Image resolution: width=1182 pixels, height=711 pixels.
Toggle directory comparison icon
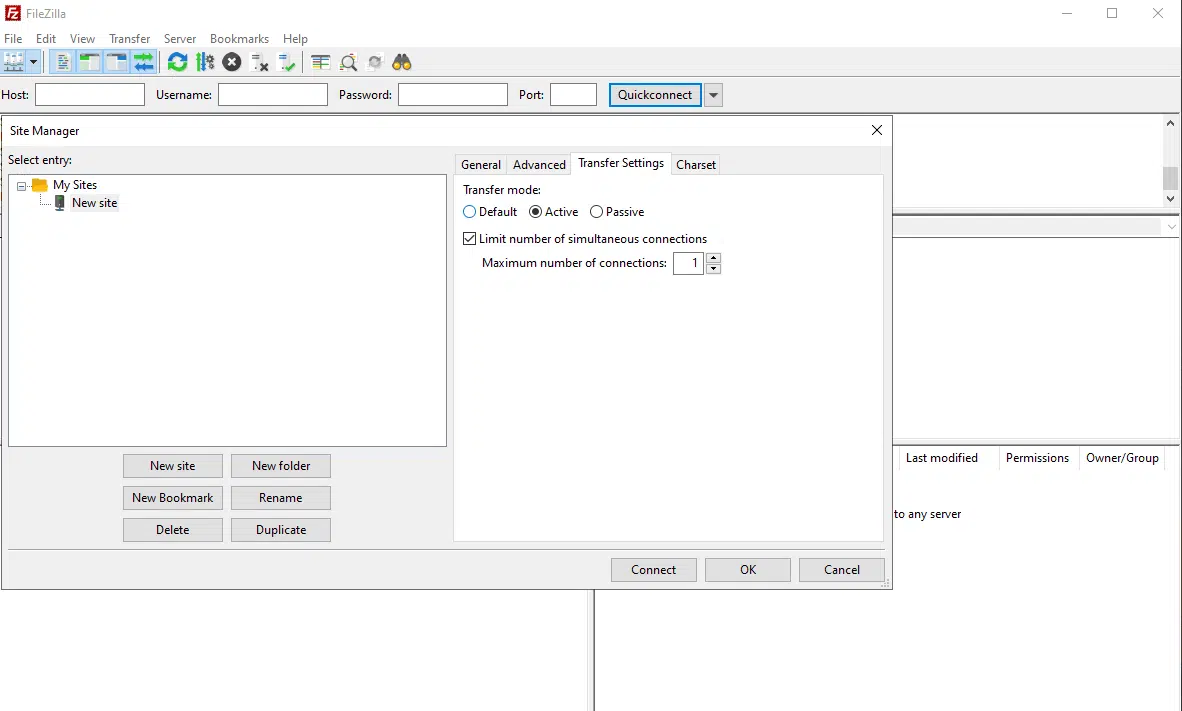(348, 62)
